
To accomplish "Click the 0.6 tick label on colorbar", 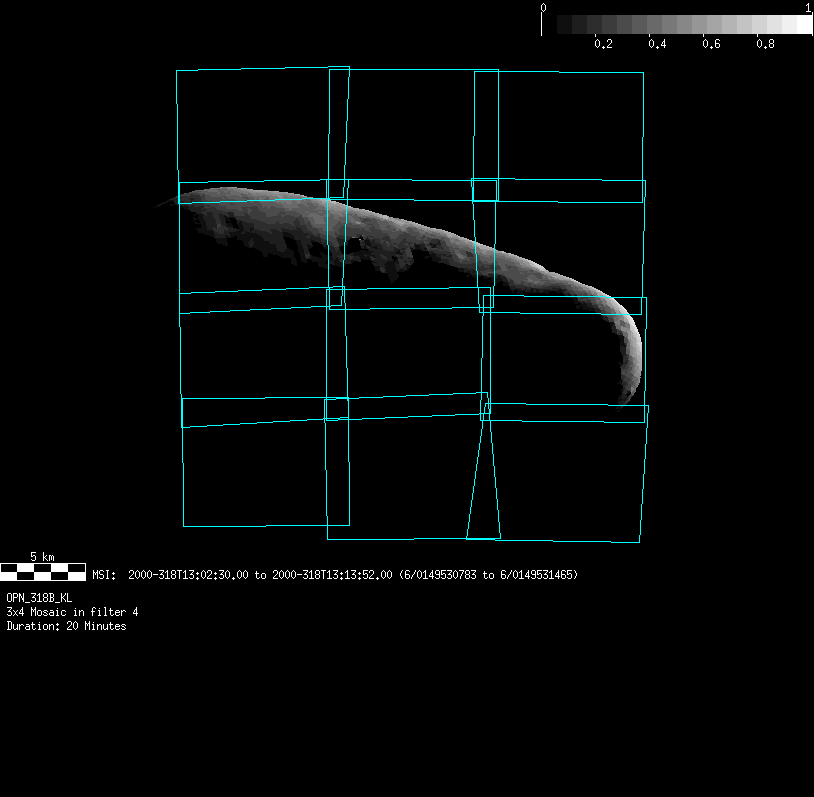I will click(x=711, y=45).
